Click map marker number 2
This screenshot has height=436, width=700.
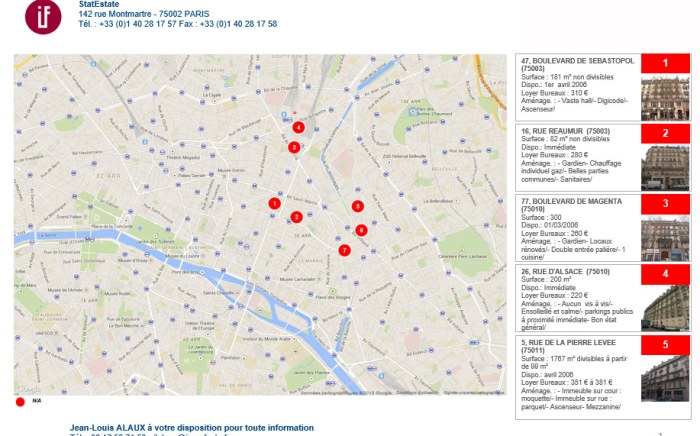pyautogui.click(x=296, y=217)
